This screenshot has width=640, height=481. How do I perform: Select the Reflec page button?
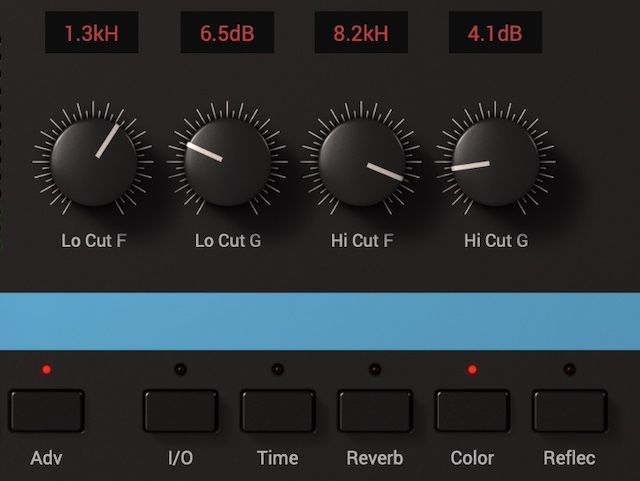569,411
